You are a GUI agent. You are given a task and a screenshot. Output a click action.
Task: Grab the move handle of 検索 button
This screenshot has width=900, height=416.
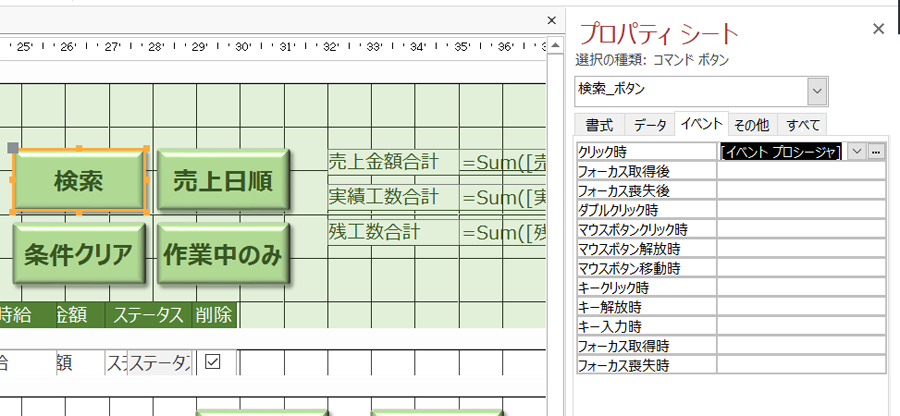click(x=13, y=148)
